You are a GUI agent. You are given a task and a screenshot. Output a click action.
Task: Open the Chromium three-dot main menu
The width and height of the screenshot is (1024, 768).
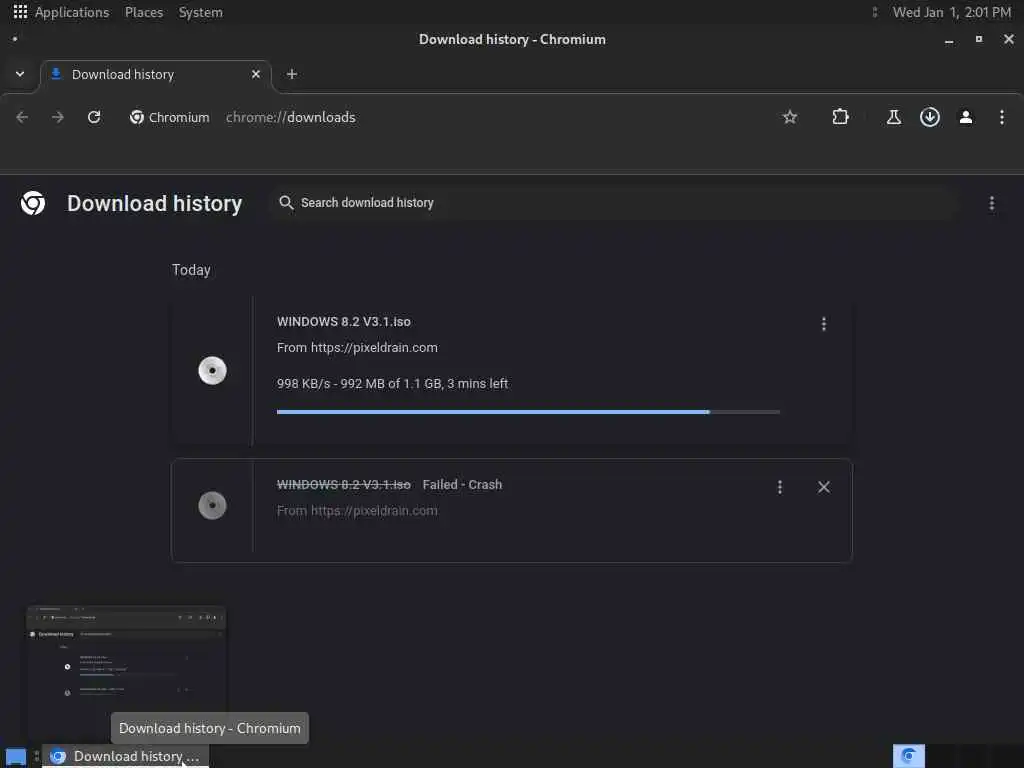click(x=1002, y=117)
